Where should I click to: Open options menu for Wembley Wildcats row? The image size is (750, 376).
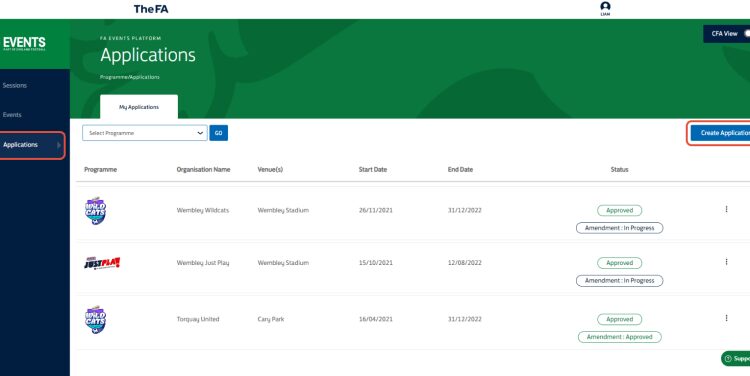coord(726,209)
